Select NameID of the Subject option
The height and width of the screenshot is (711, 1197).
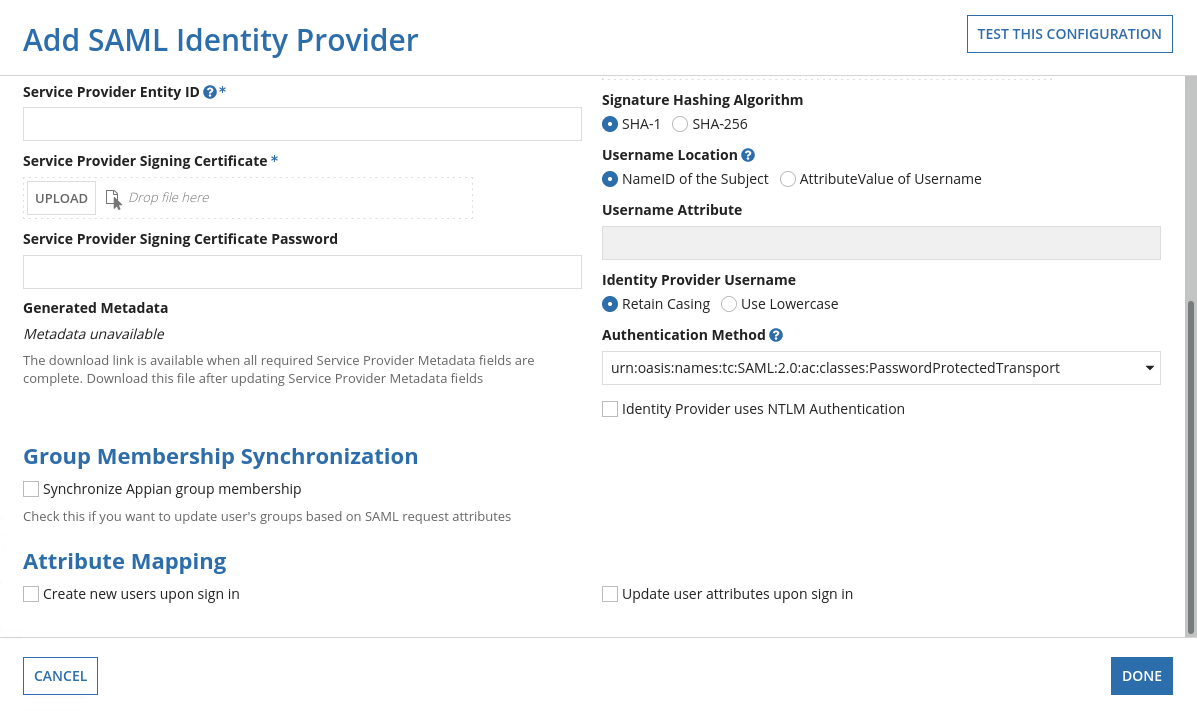click(610, 179)
